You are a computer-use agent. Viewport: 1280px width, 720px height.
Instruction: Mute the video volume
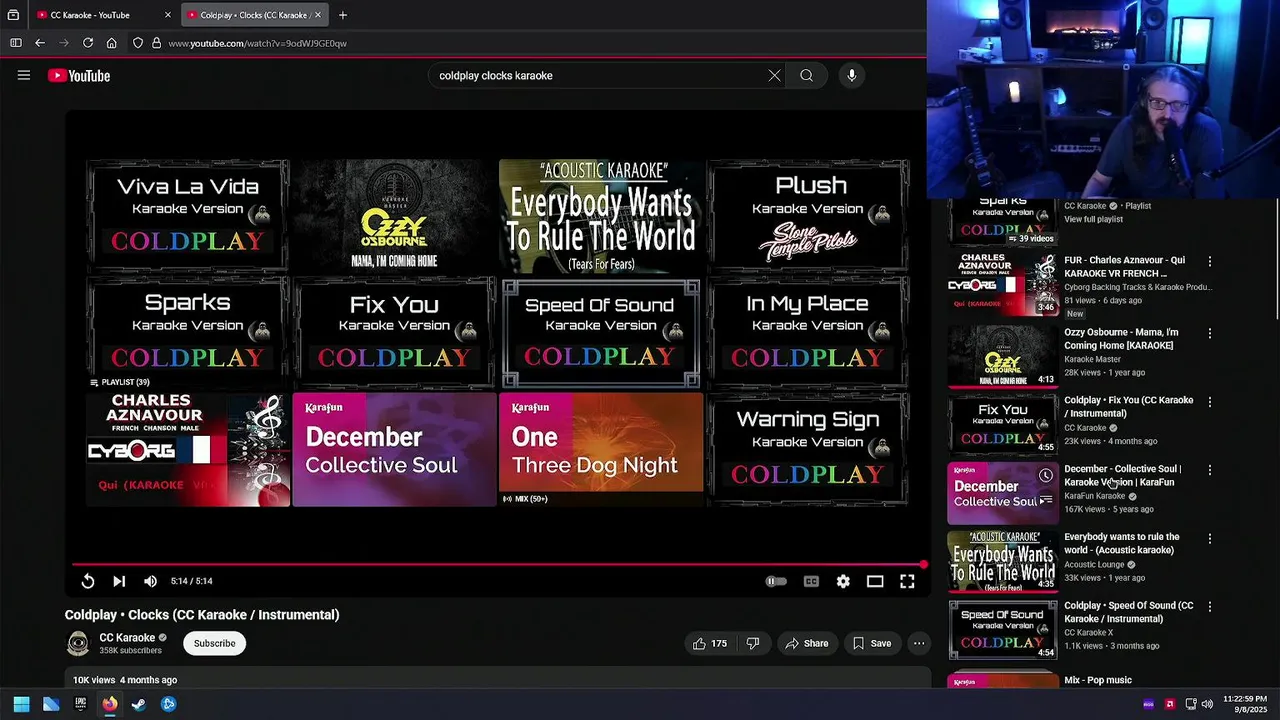coord(150,581)
